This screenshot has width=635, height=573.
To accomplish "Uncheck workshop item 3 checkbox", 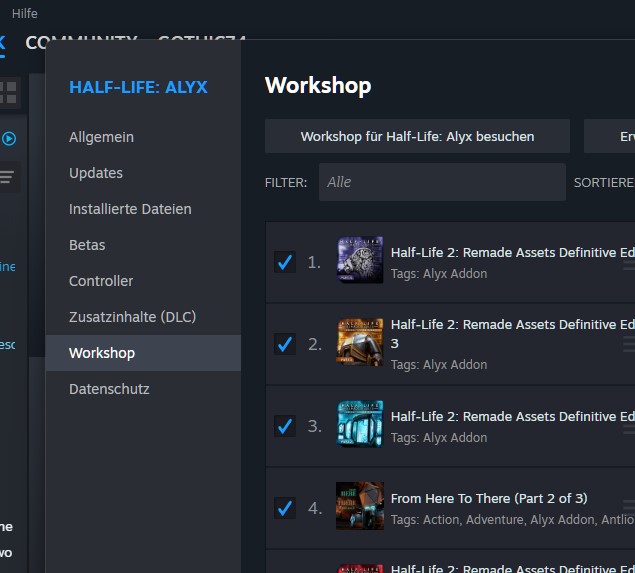I will point(285,426).
